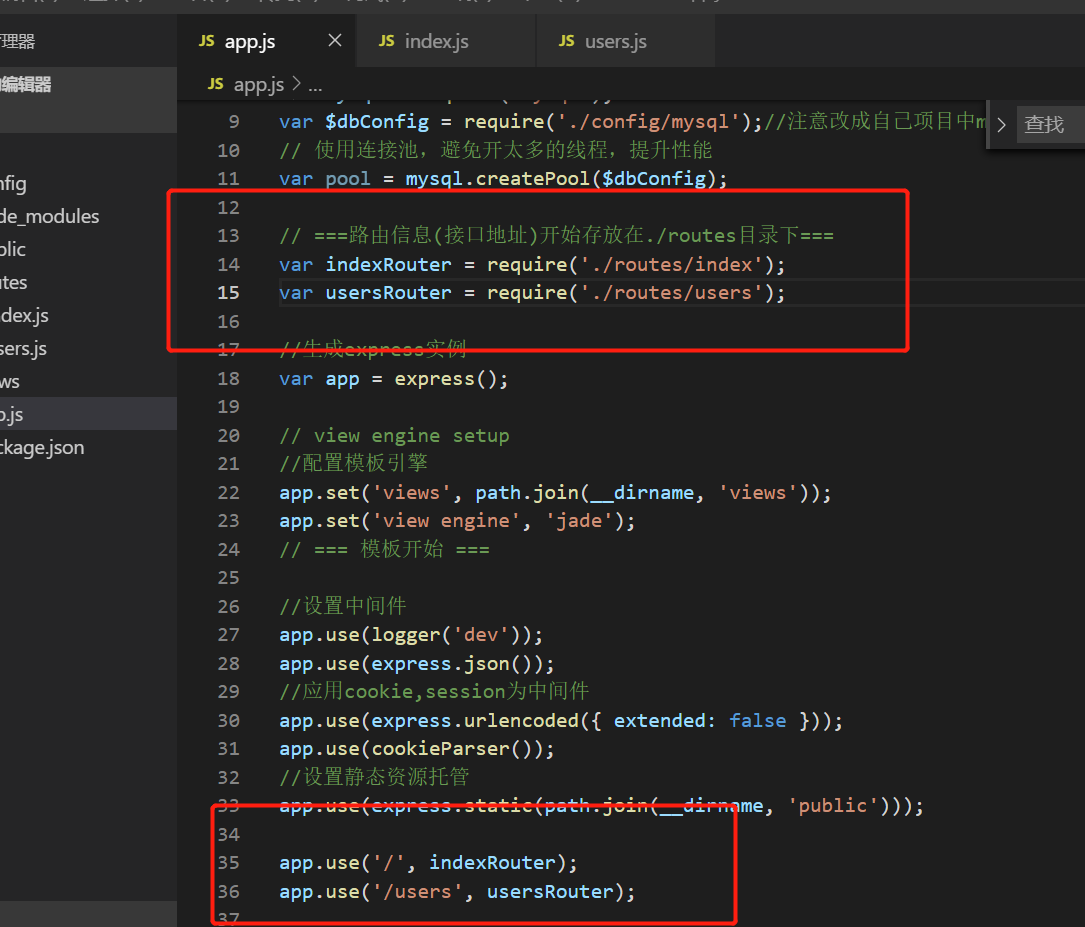Click the '/users' string on line 36
The width and height of the screenshot is (1085, 927).
point(417,892)
